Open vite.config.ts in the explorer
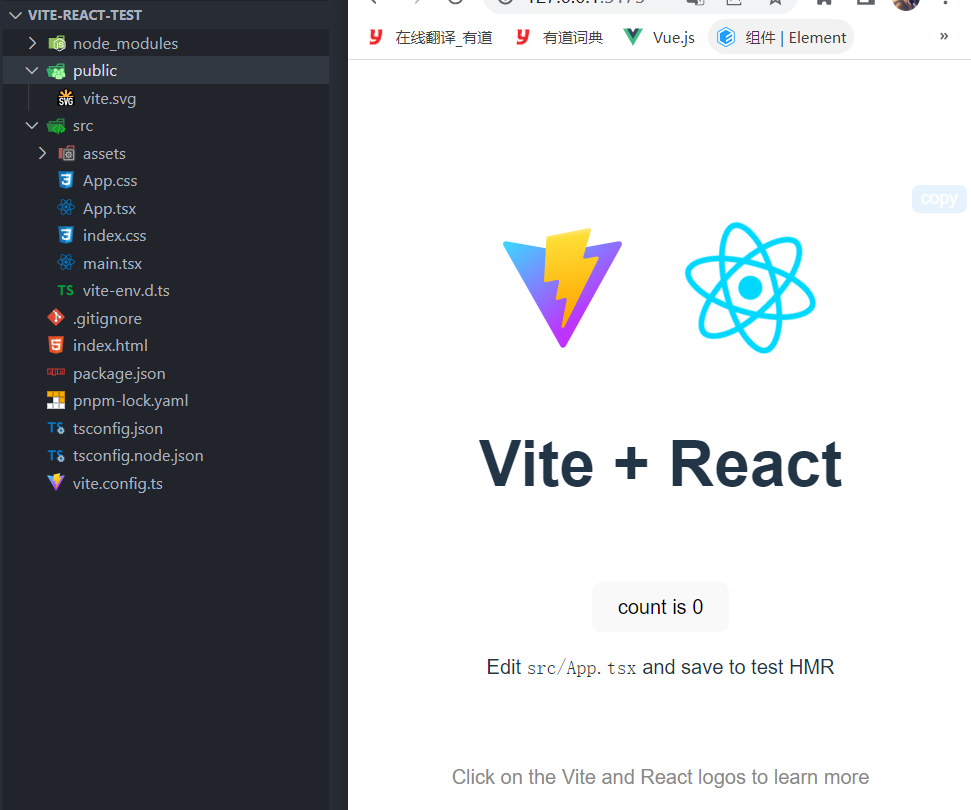Image resolution: width=971 pixels, height=810 pixels. [x=118, y=484]
